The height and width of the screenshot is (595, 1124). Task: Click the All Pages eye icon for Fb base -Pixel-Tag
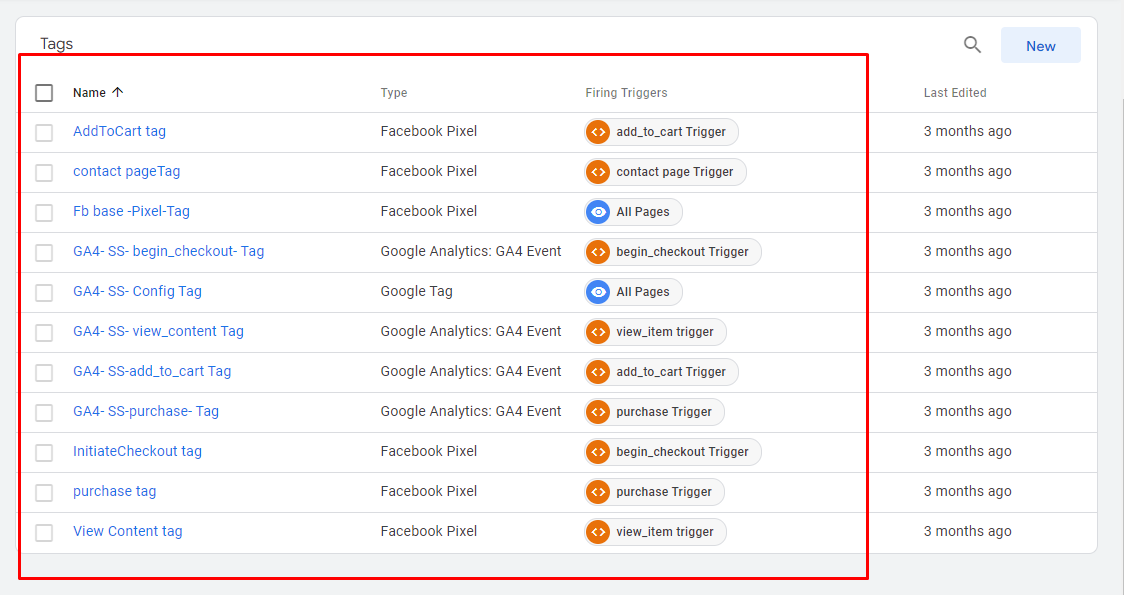[x=598, y=212]
